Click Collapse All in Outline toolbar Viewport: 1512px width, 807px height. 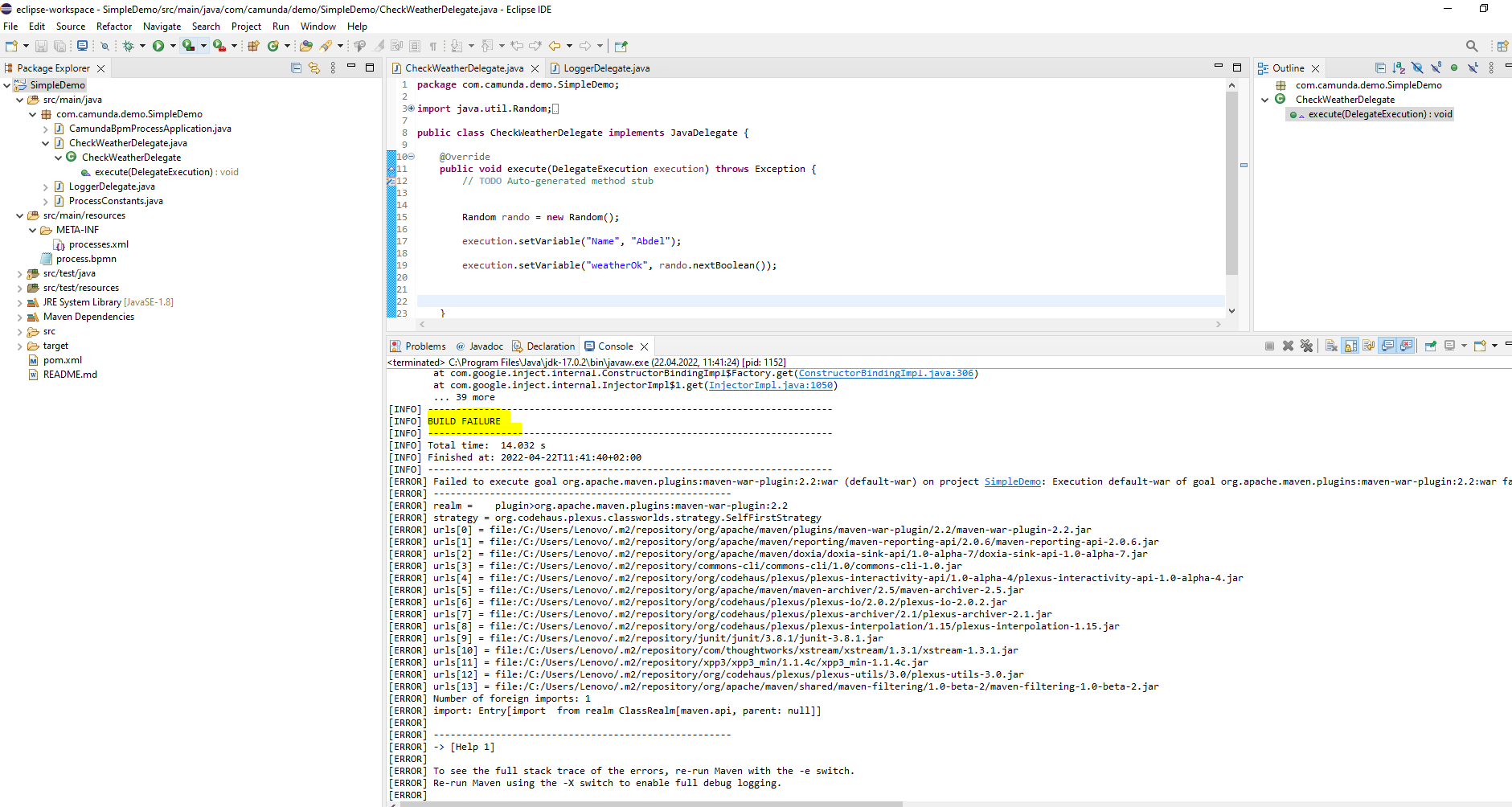[1380, 68]
